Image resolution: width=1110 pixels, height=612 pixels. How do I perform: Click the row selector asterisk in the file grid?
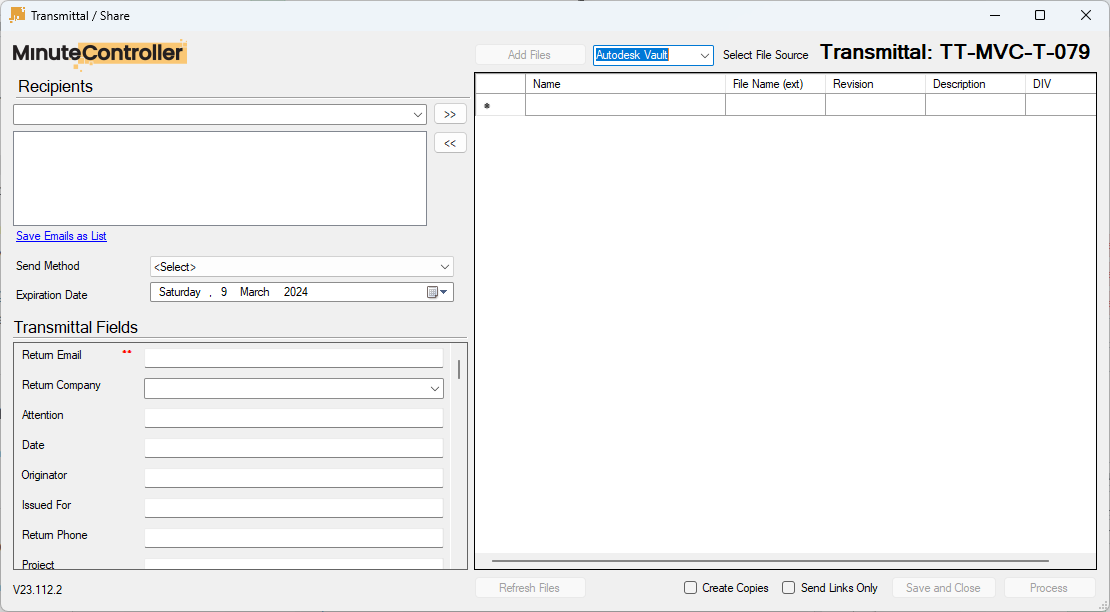(489, 104)
